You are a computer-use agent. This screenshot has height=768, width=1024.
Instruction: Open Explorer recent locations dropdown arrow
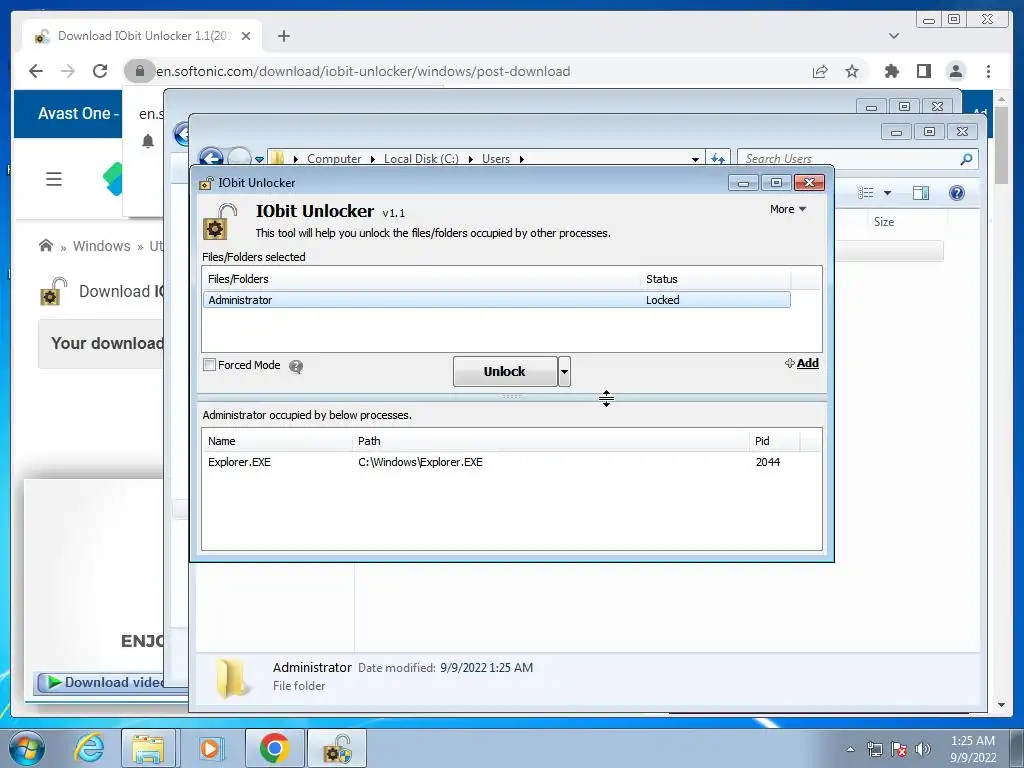pyautogui.click(x=259, y=159)
